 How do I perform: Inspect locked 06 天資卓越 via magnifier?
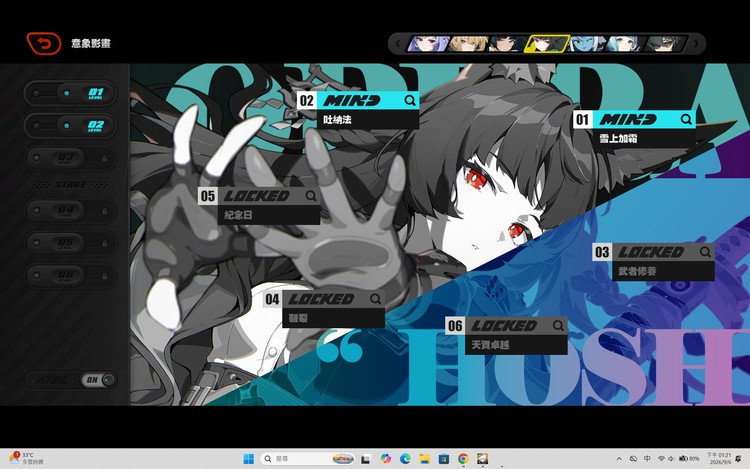coord(558,326)
